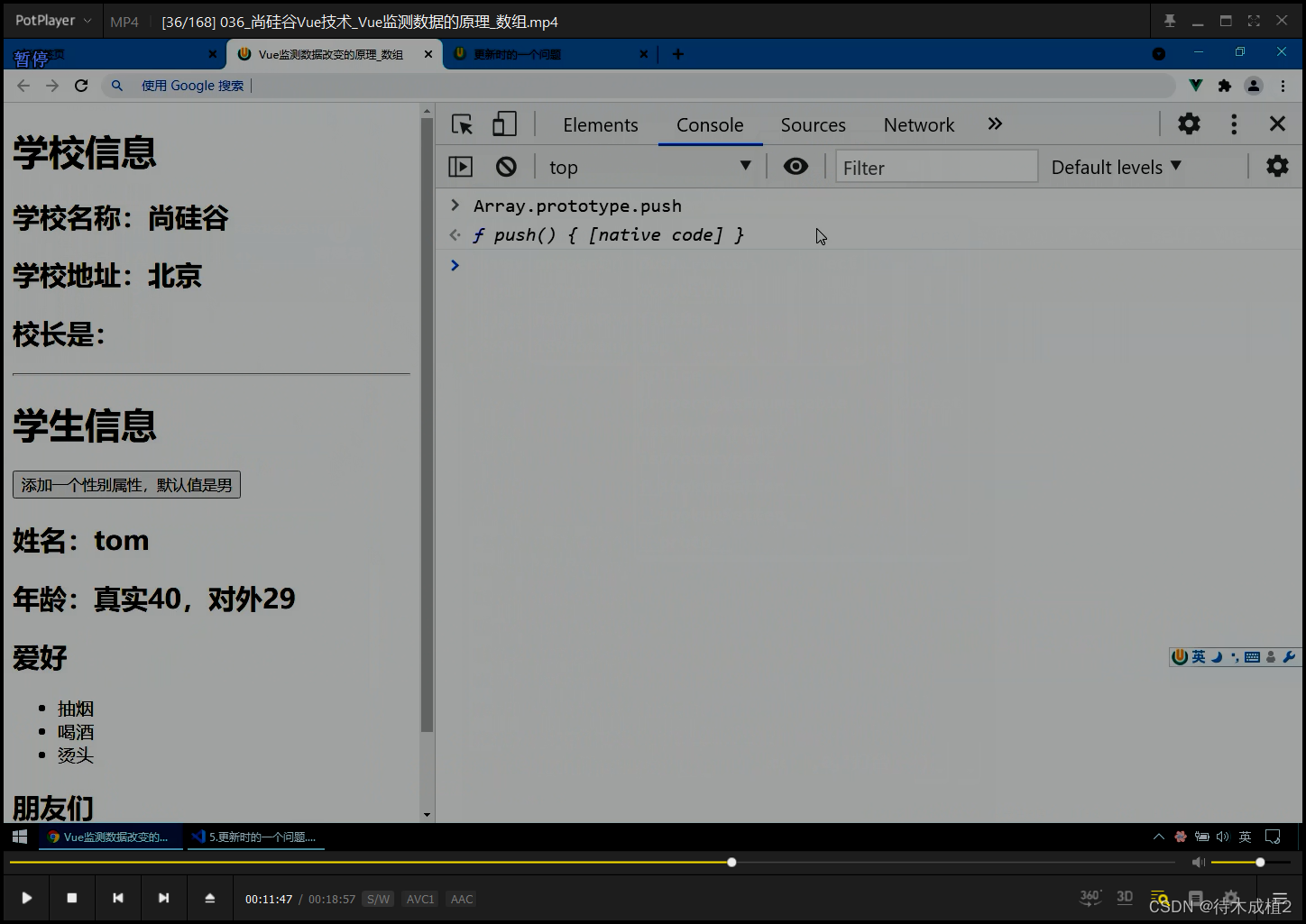Viewport: 1306px width, 924px height.
Task: Reload the current page
Action: click(x=81, y=86)
